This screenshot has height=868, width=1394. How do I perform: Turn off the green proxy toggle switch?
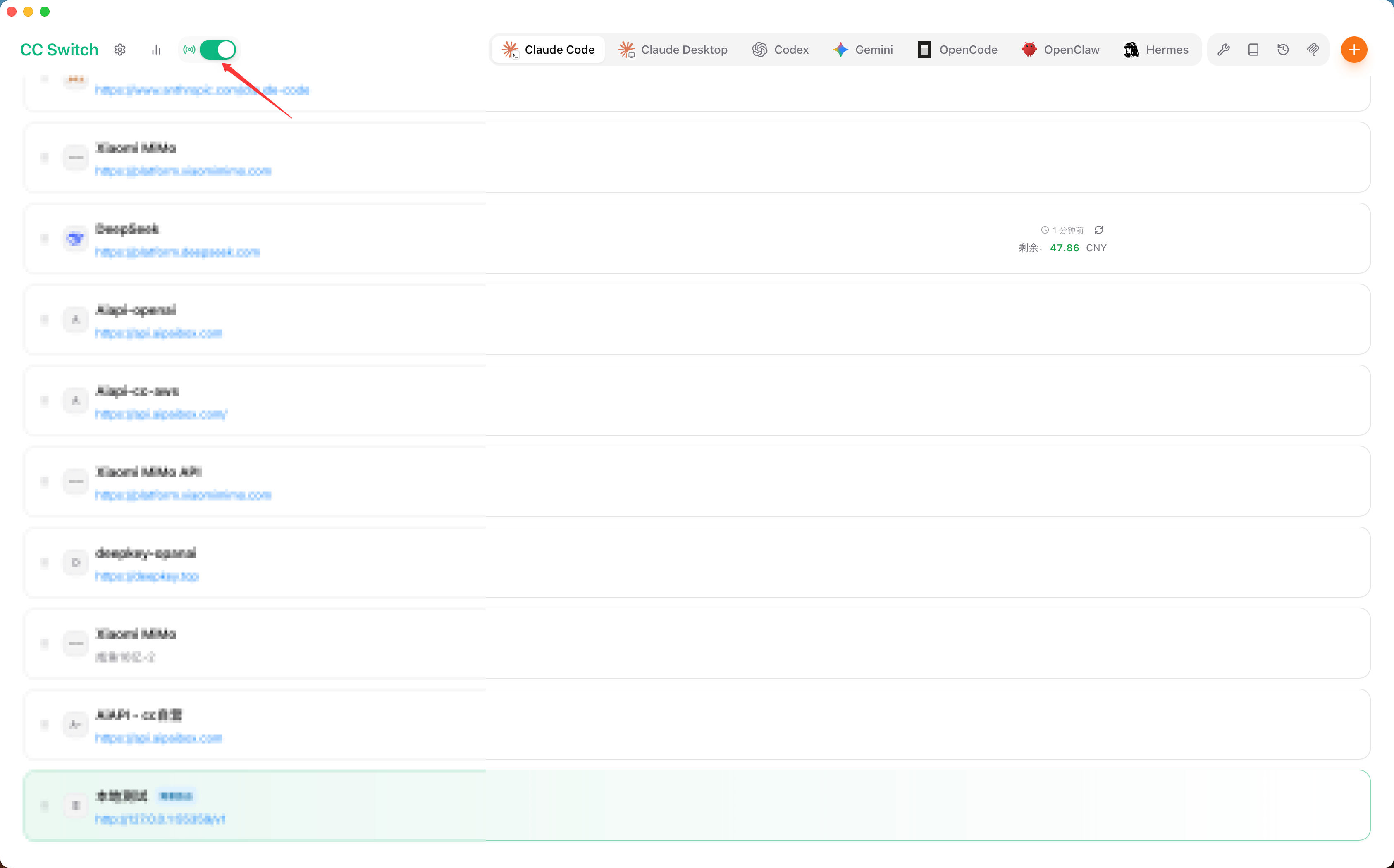[217, 50]
